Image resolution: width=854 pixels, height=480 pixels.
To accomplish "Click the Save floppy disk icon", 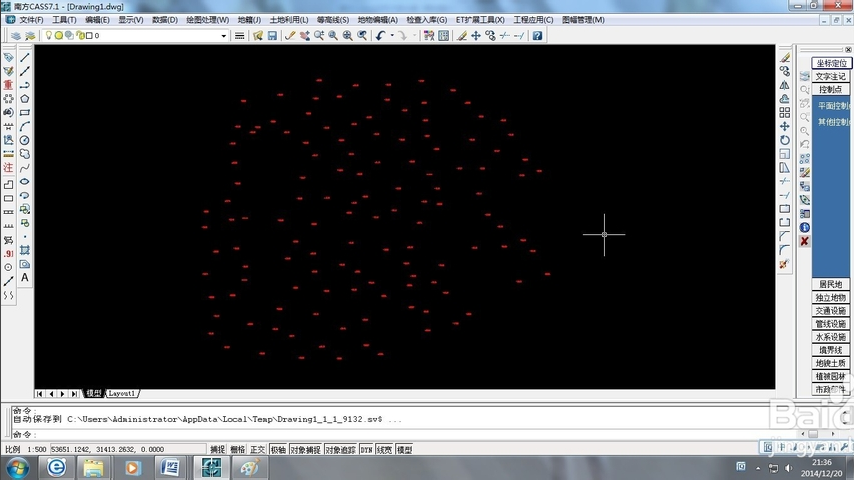I will pyautogui.click(x=272, y=35).
